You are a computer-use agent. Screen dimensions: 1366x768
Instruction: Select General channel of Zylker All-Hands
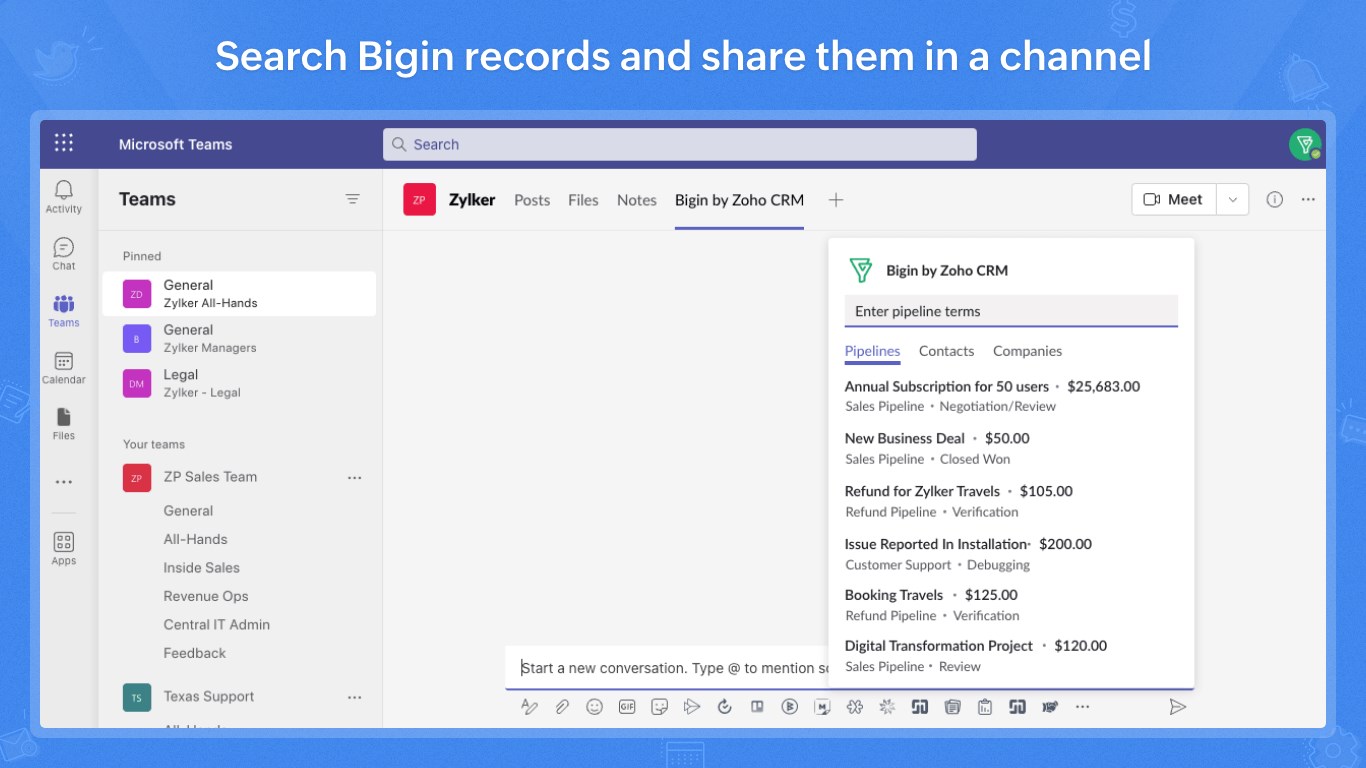click(x=239, y=294)
